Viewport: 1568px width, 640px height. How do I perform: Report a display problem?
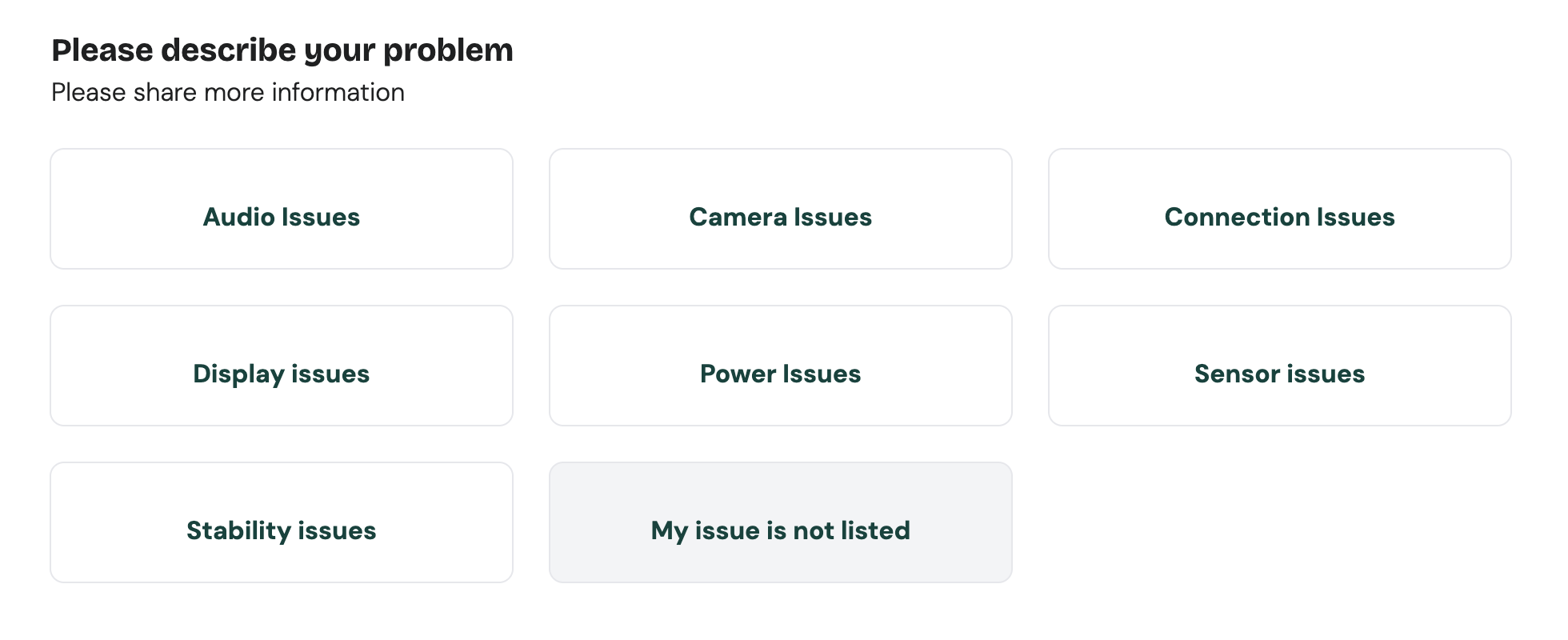(x=282, y=366)
